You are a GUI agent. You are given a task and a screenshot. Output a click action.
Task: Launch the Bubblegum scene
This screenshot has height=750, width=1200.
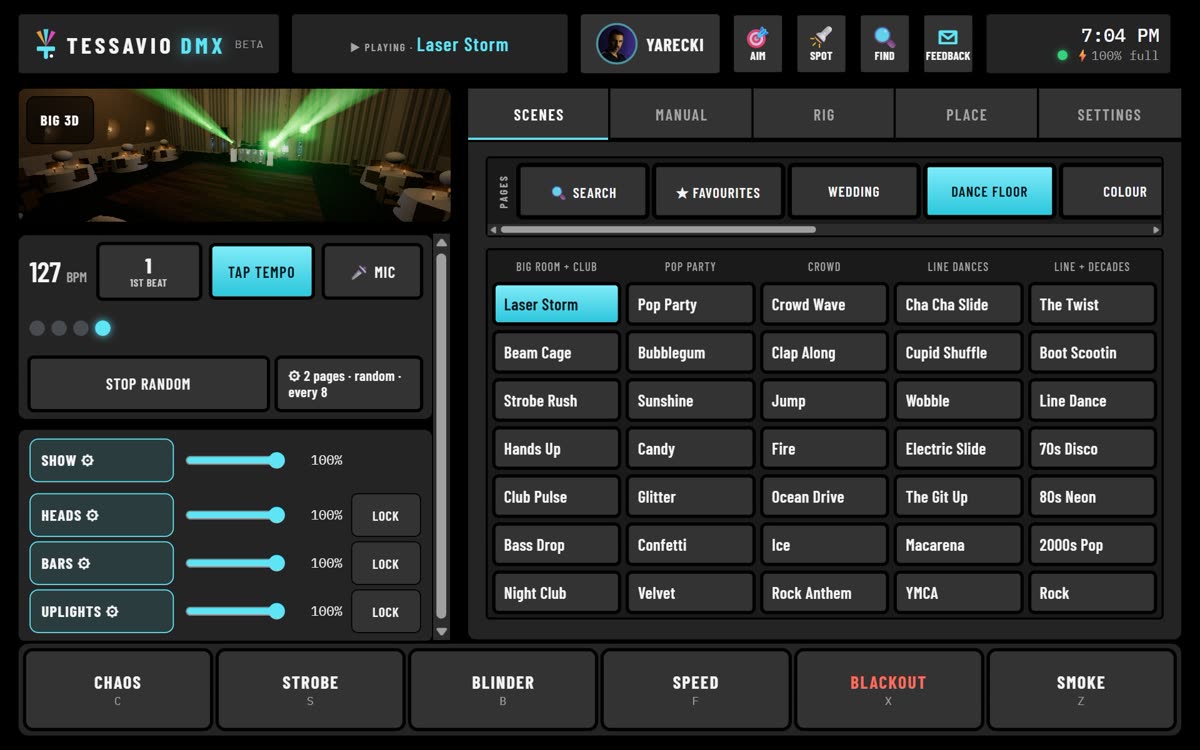[690, 353]
